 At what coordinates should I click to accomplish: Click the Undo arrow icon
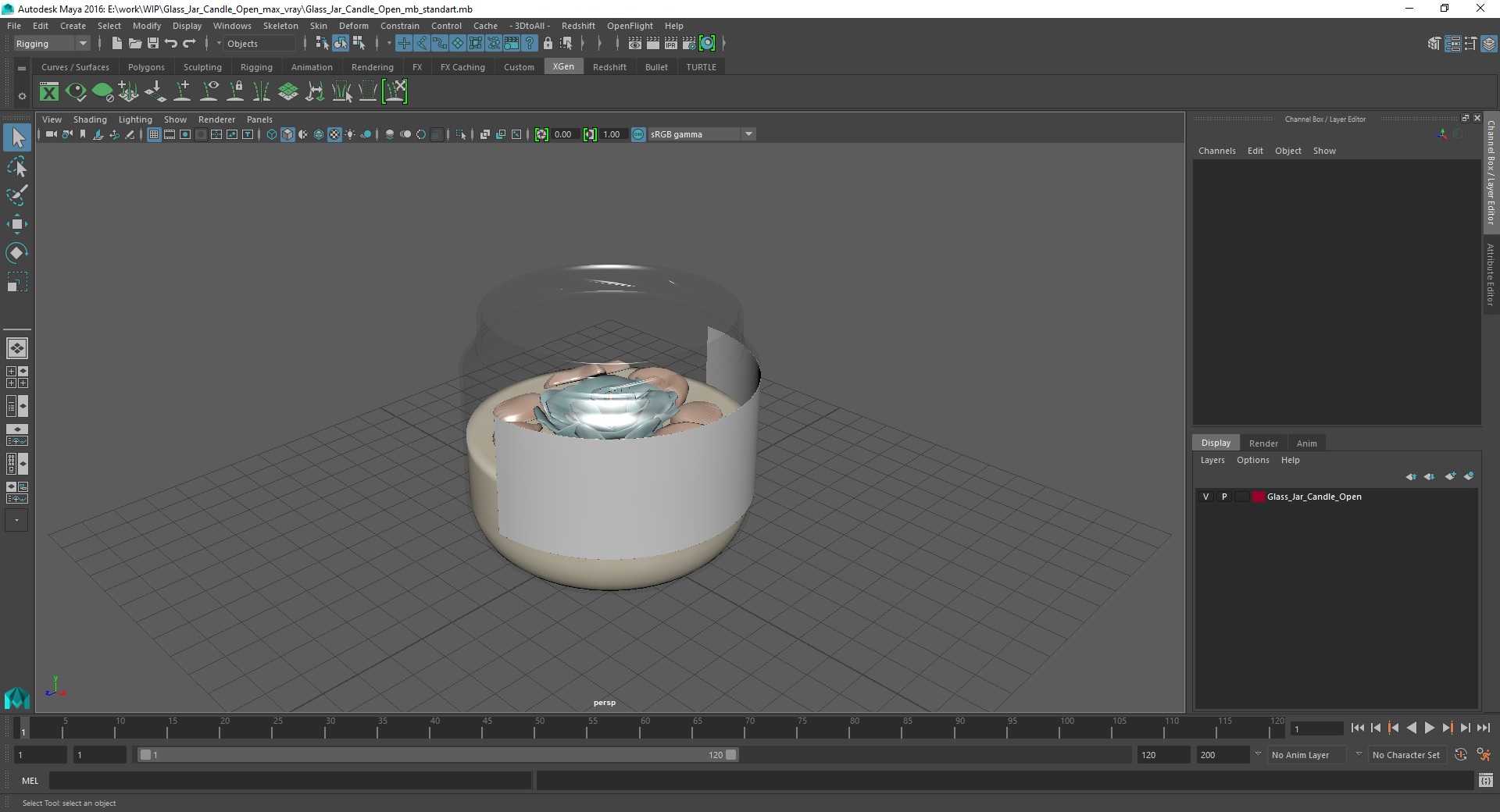[170, 44]
